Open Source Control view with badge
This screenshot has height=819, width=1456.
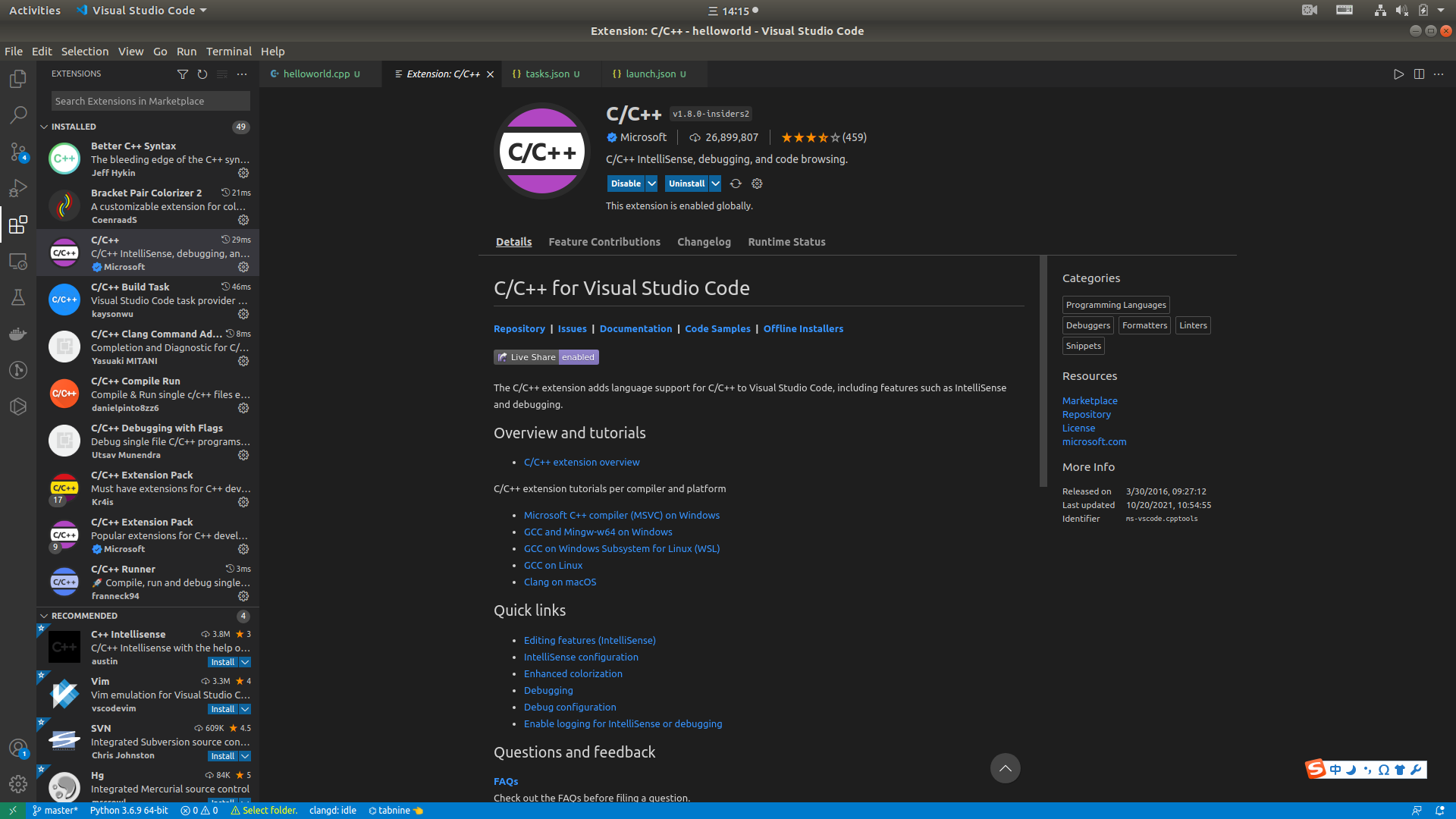18,152
